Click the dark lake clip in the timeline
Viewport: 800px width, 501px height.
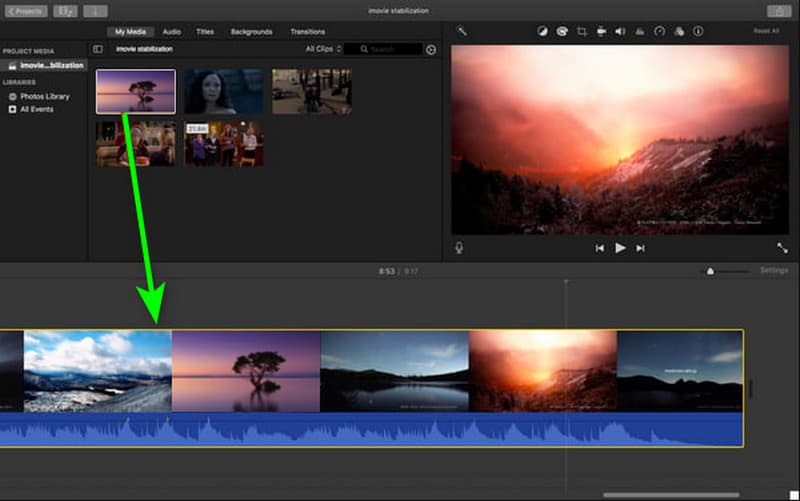point(394,371)
